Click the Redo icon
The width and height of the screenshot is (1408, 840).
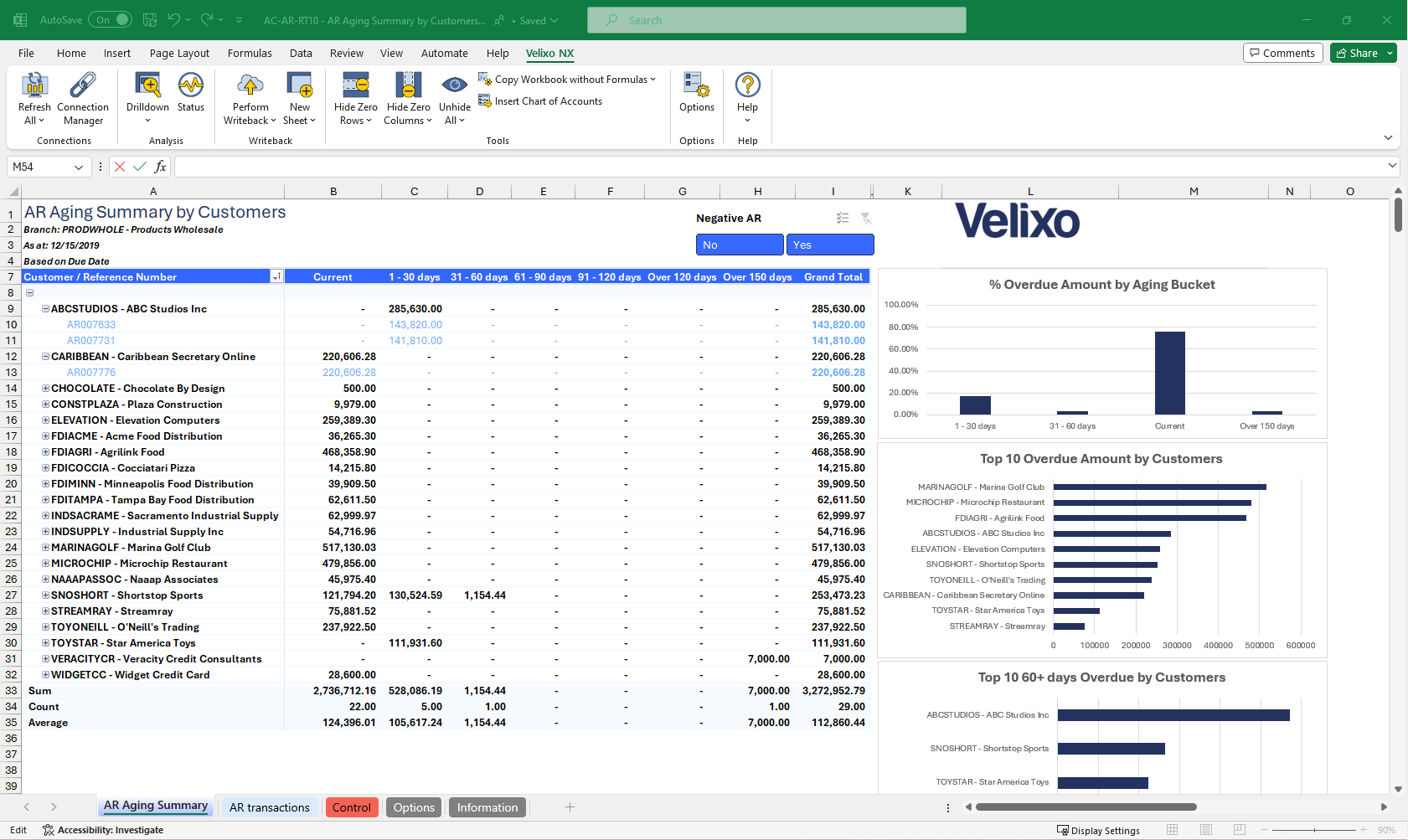click(207, 20)
